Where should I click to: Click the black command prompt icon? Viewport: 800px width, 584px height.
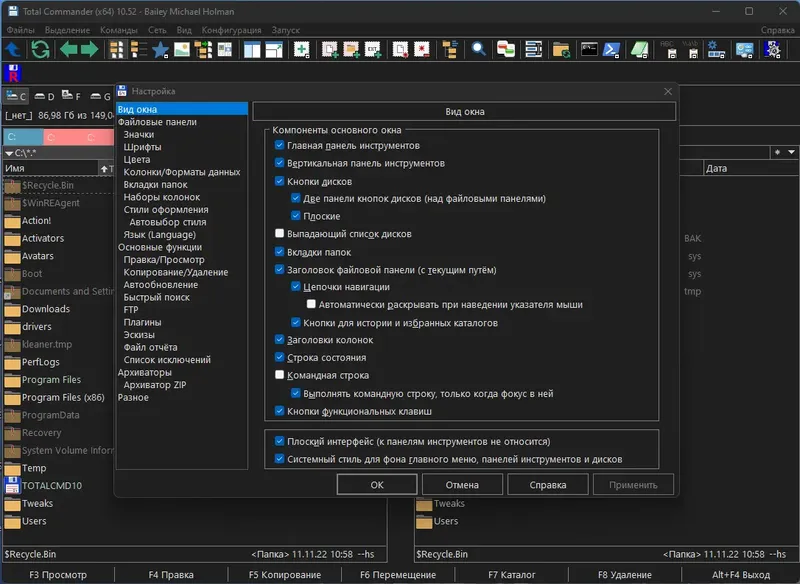click(x=589, y=49)
